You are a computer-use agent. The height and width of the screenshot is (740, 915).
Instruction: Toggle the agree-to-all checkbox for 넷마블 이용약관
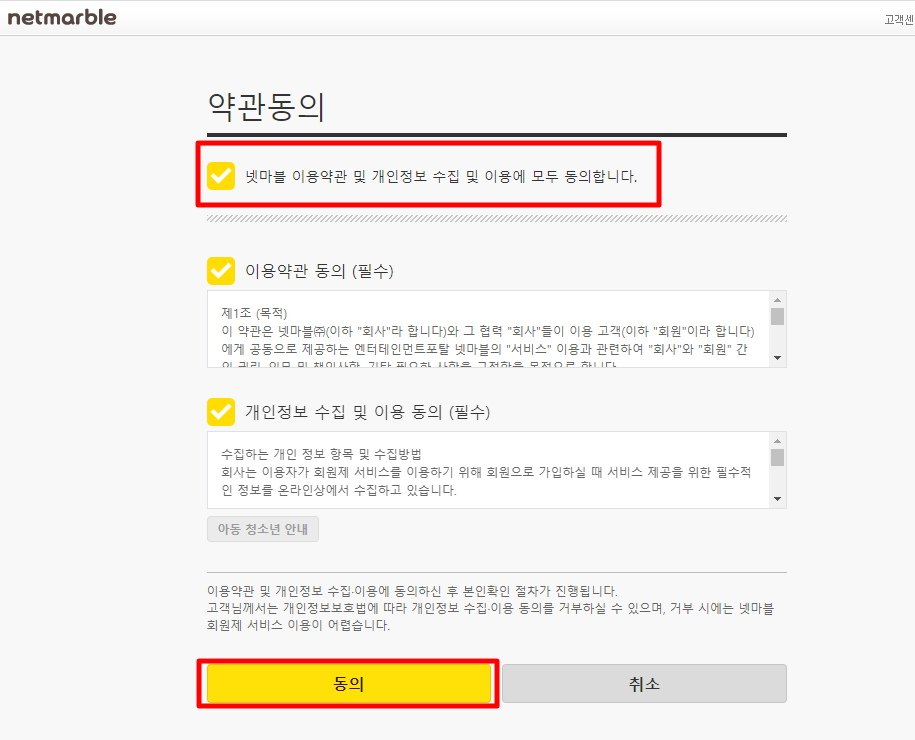pos(221,176)
